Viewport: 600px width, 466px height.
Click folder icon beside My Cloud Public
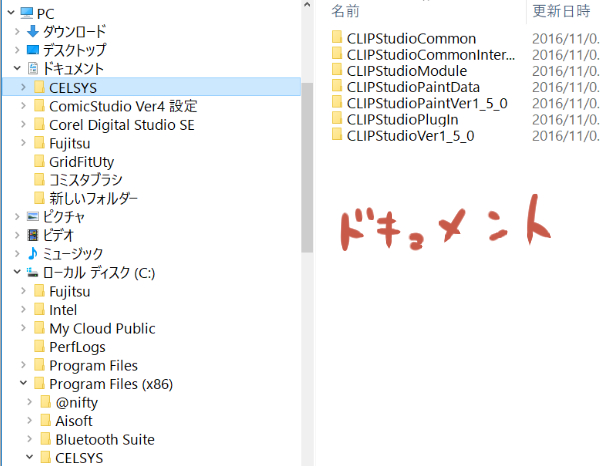(39, 328)
